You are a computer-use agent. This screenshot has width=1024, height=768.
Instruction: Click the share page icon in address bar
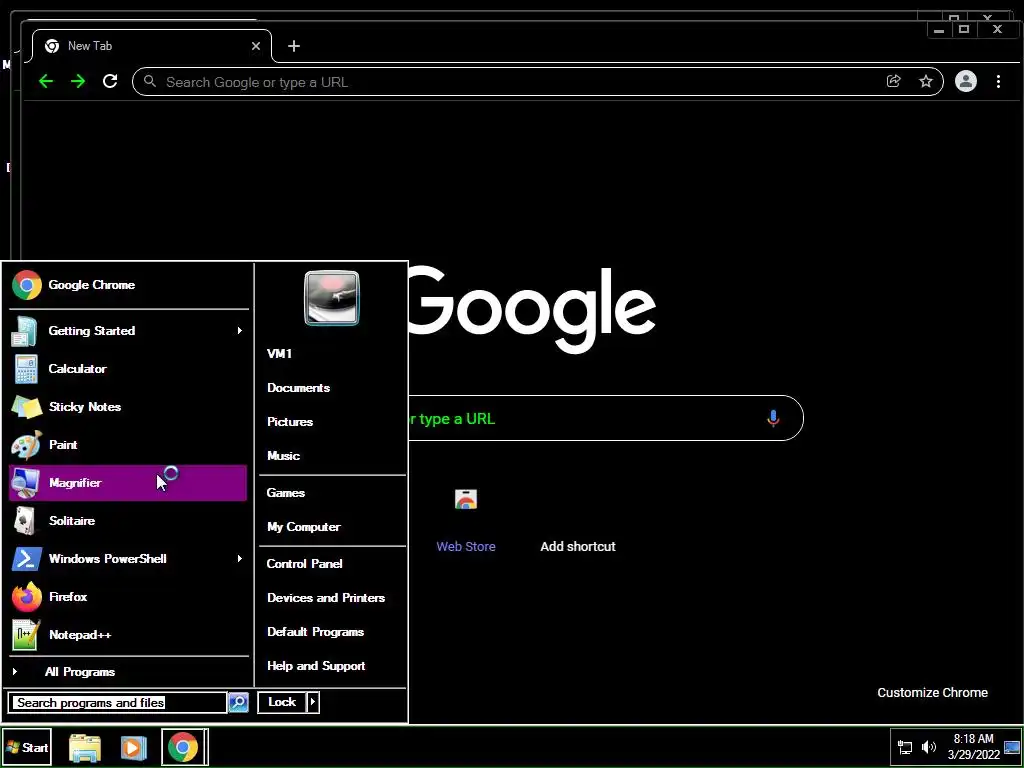click(x=893, y=82)
